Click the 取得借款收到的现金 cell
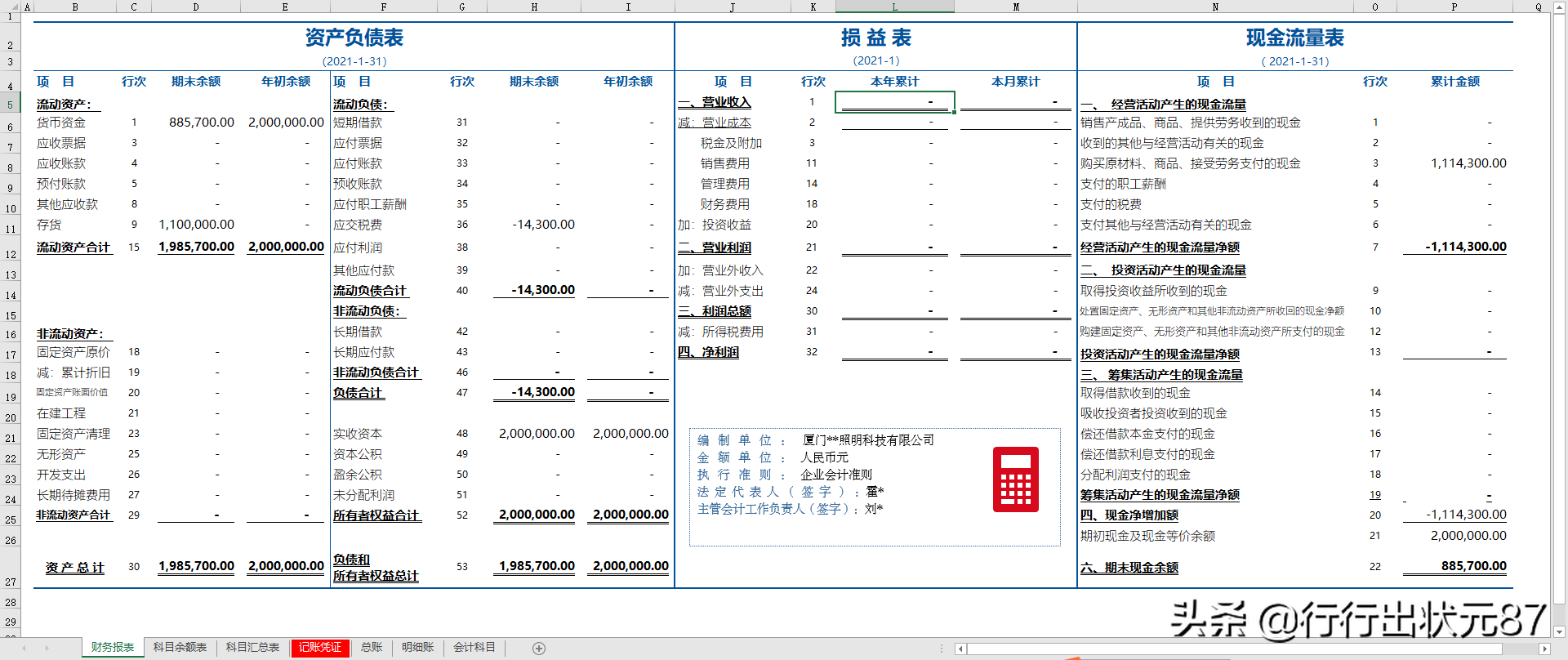Viewport: 1568px width, 660px height. pos(1136,393)
